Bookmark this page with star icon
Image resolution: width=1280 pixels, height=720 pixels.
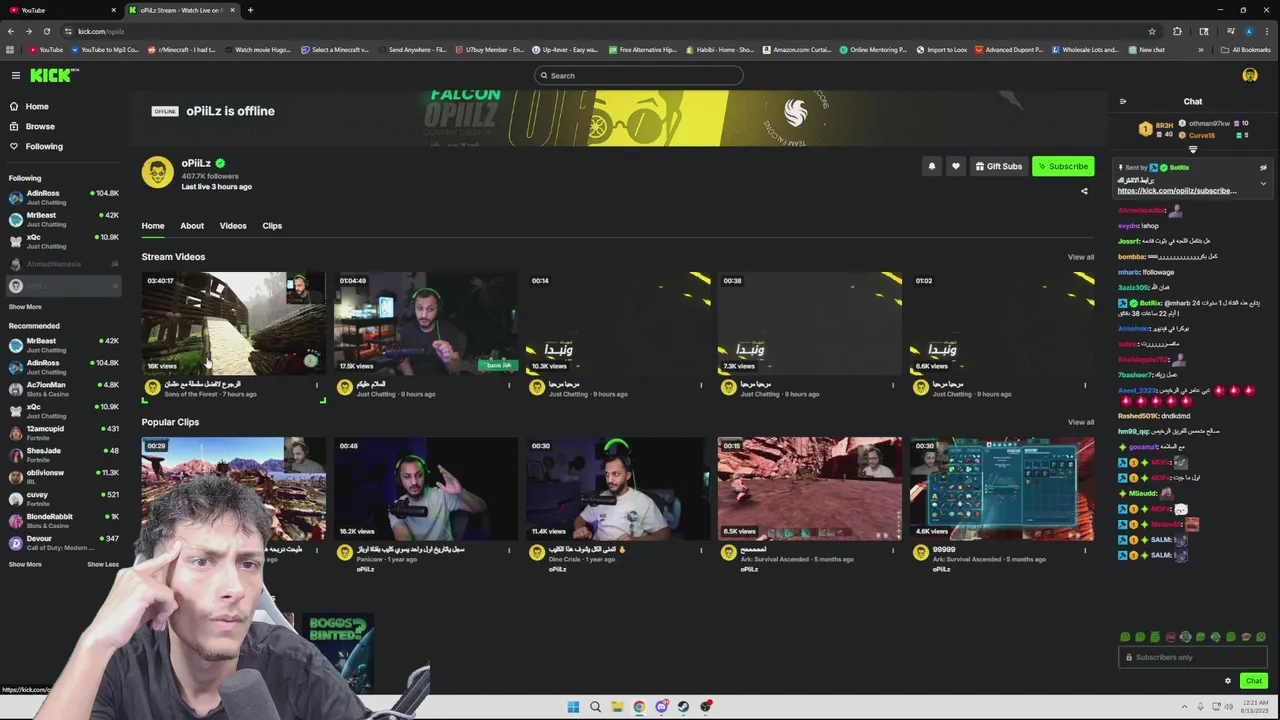coord(1152,31)
